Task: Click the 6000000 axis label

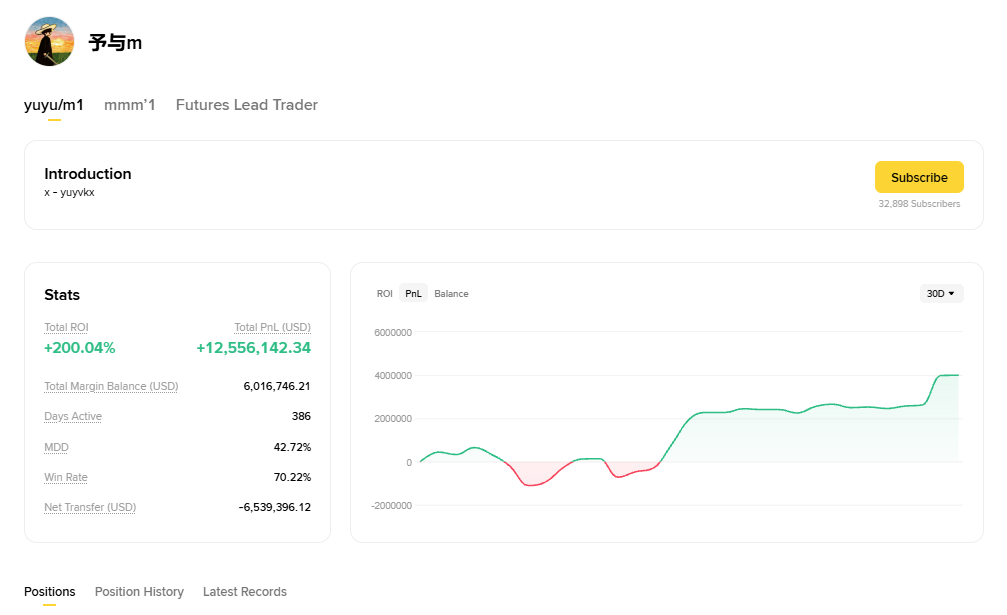Action: (x=392, y=333)
